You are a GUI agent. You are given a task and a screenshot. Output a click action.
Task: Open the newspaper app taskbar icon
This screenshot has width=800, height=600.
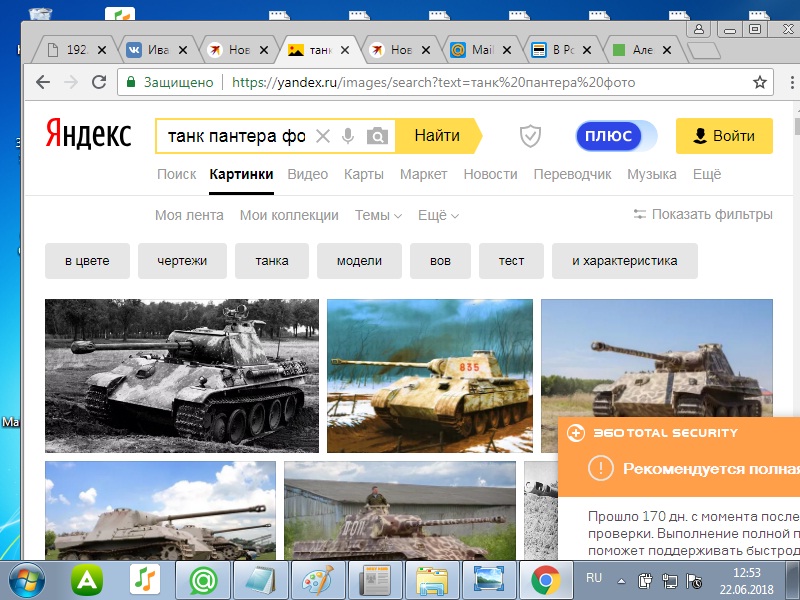click(x=375, y=580)
